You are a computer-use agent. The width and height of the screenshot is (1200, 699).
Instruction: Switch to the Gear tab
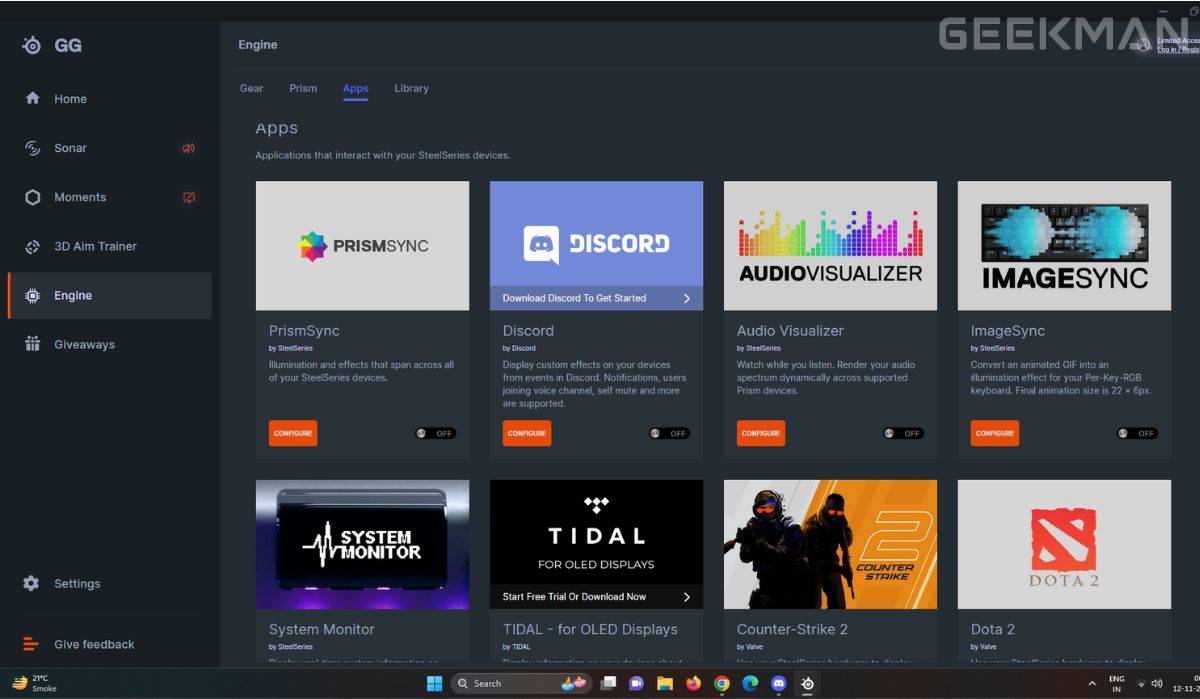[x=252, y=88]
